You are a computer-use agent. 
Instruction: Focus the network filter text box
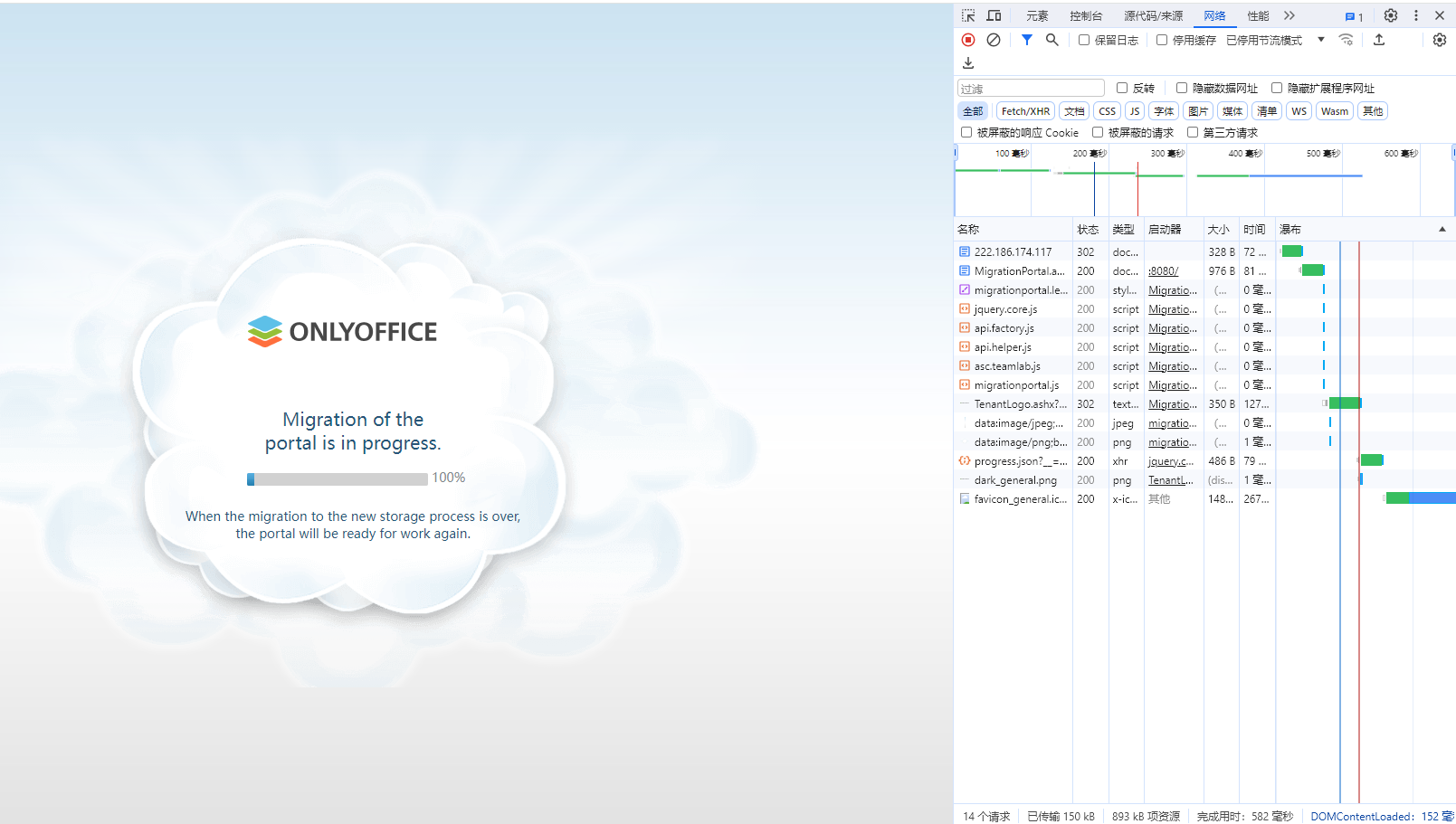(1031, 88)
